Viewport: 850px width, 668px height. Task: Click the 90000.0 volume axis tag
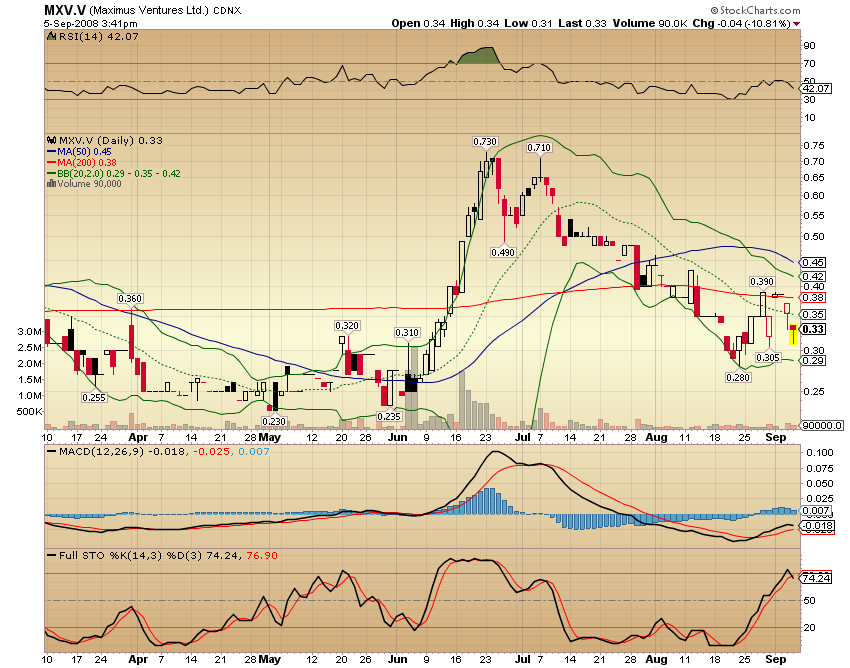821,426
